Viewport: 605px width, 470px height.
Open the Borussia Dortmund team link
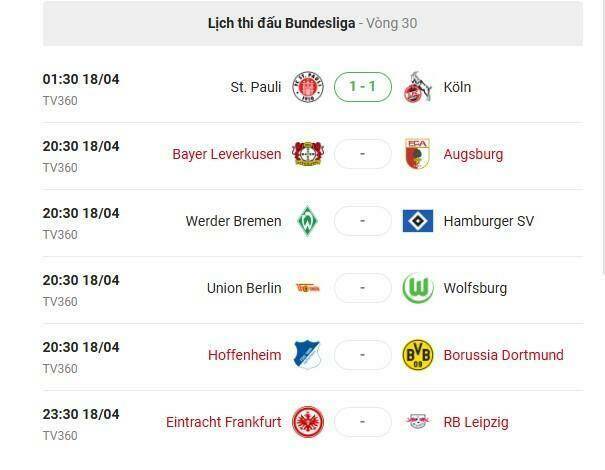tap(503, 355)
